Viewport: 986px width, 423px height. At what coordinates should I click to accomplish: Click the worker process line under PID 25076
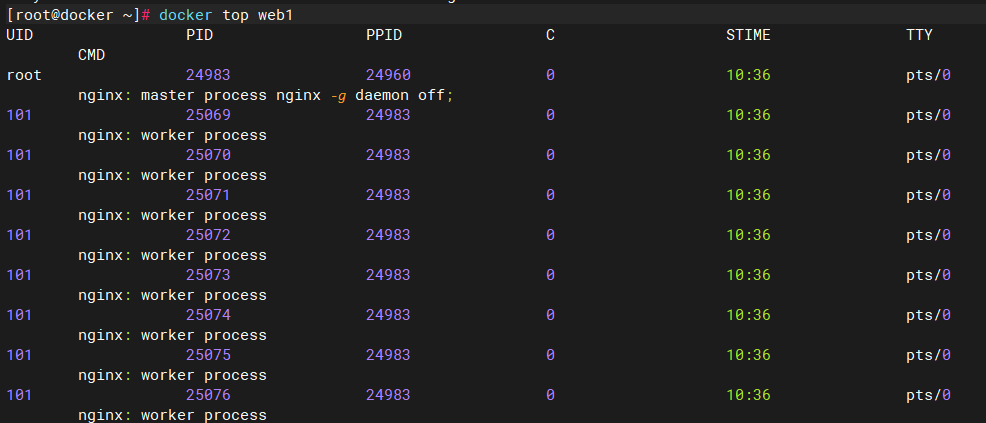click(x=172, y=415)
